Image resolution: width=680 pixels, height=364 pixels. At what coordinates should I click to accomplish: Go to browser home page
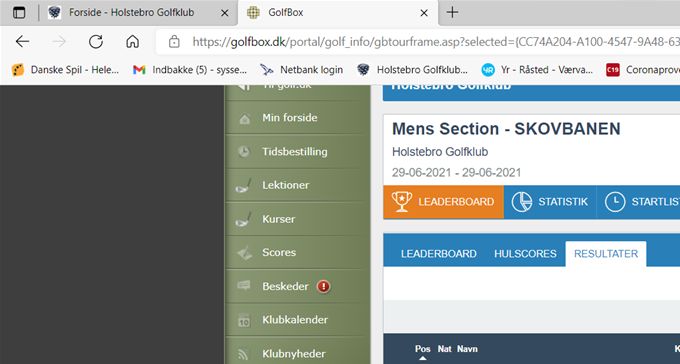pos(133,42)
